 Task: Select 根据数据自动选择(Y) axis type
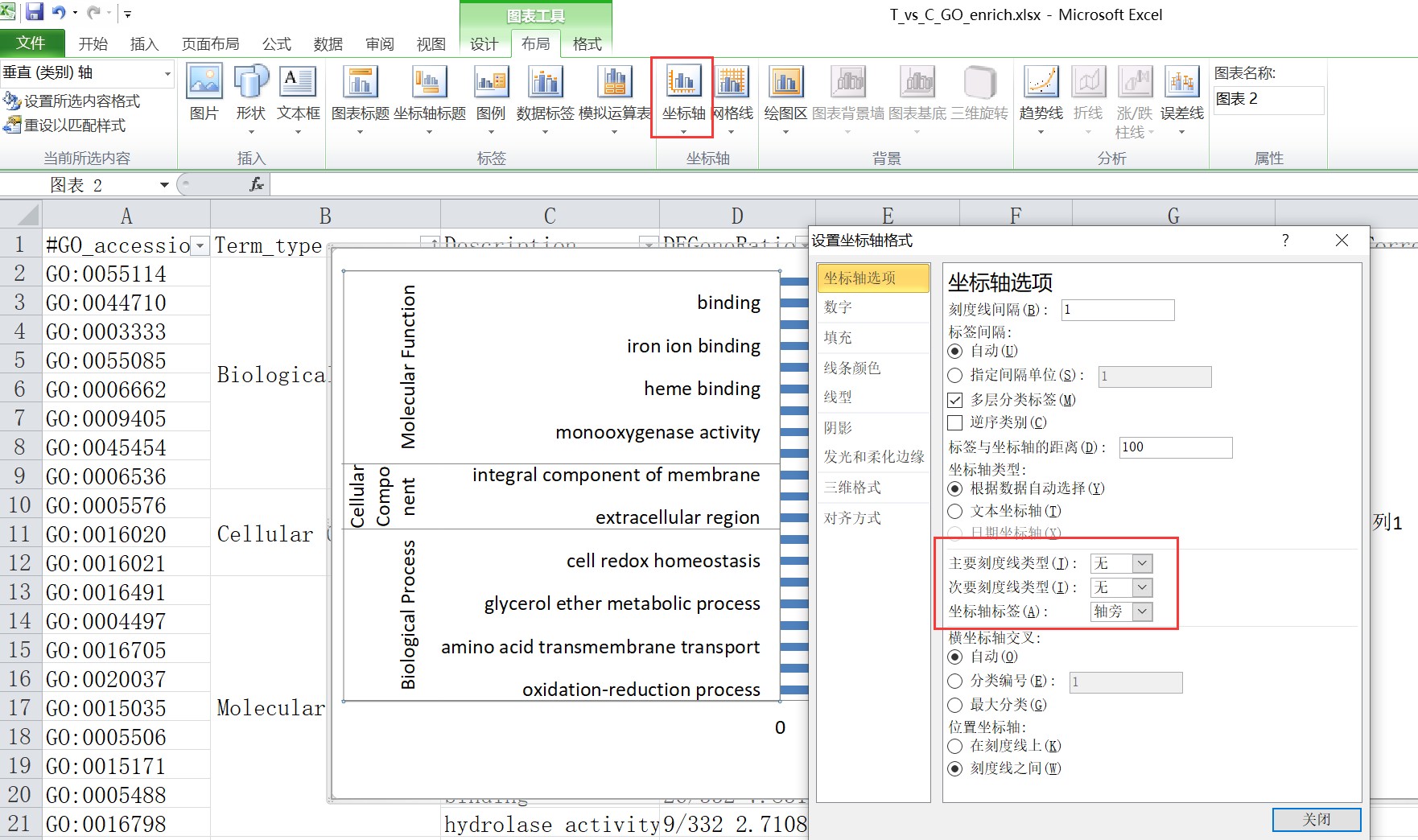pos(955,488)
